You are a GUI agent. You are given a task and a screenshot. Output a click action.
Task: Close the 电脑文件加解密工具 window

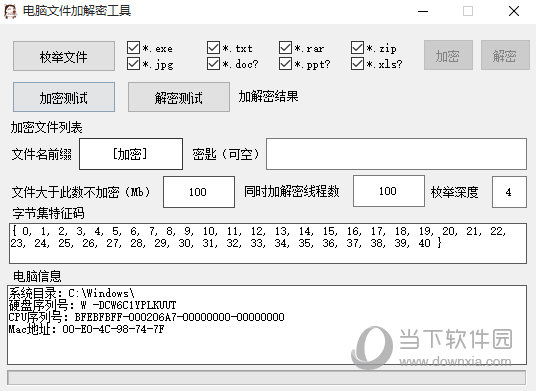point(514,11)
